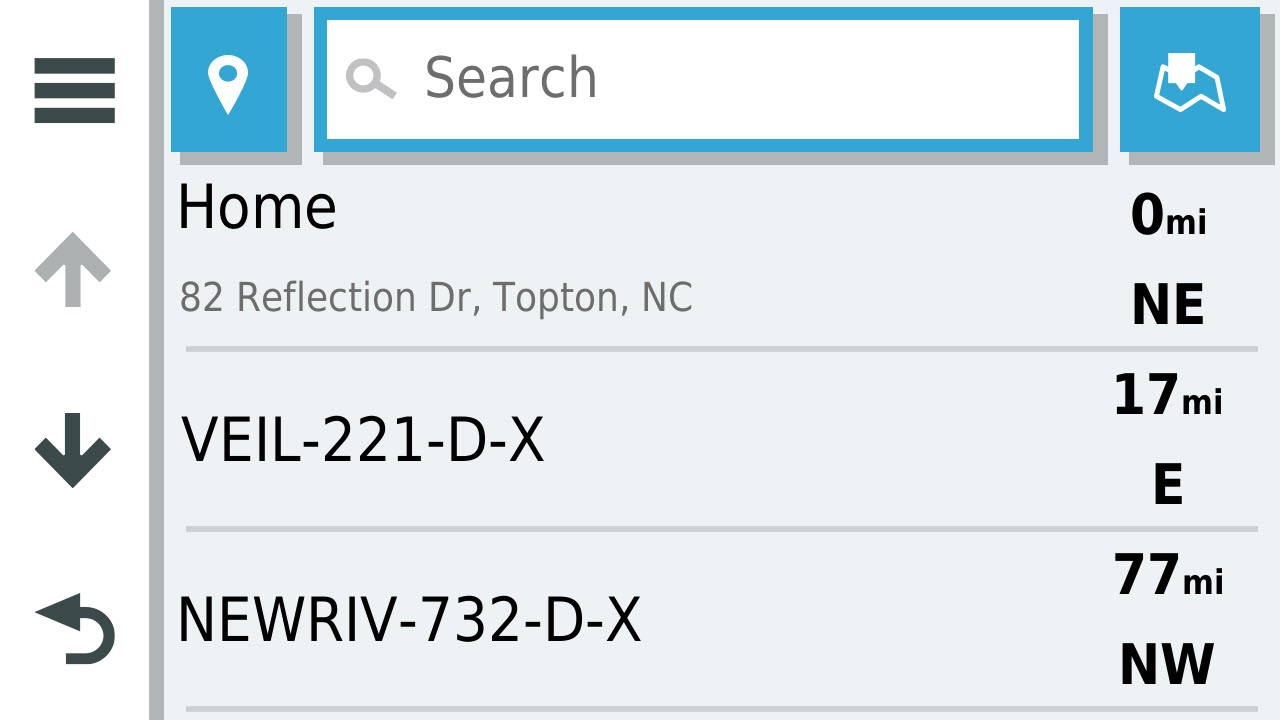Click the Search placeholder text
The width and height of the screenshot is (1280, 720).
(511, 78)
